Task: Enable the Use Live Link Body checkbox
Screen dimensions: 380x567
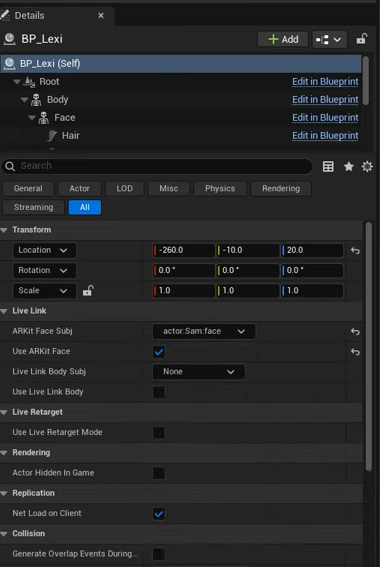Action: tap(159, 392)
